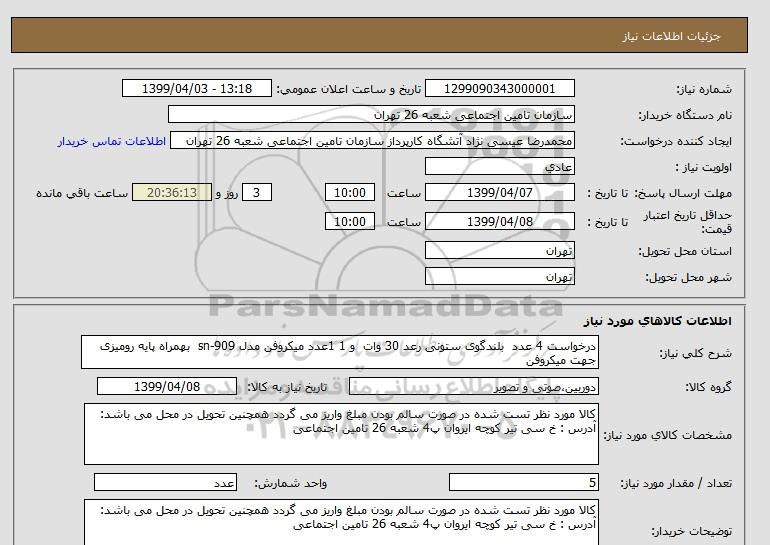Click the حداقل تاریخ اعتبار قیمت label

pos(687,222)
